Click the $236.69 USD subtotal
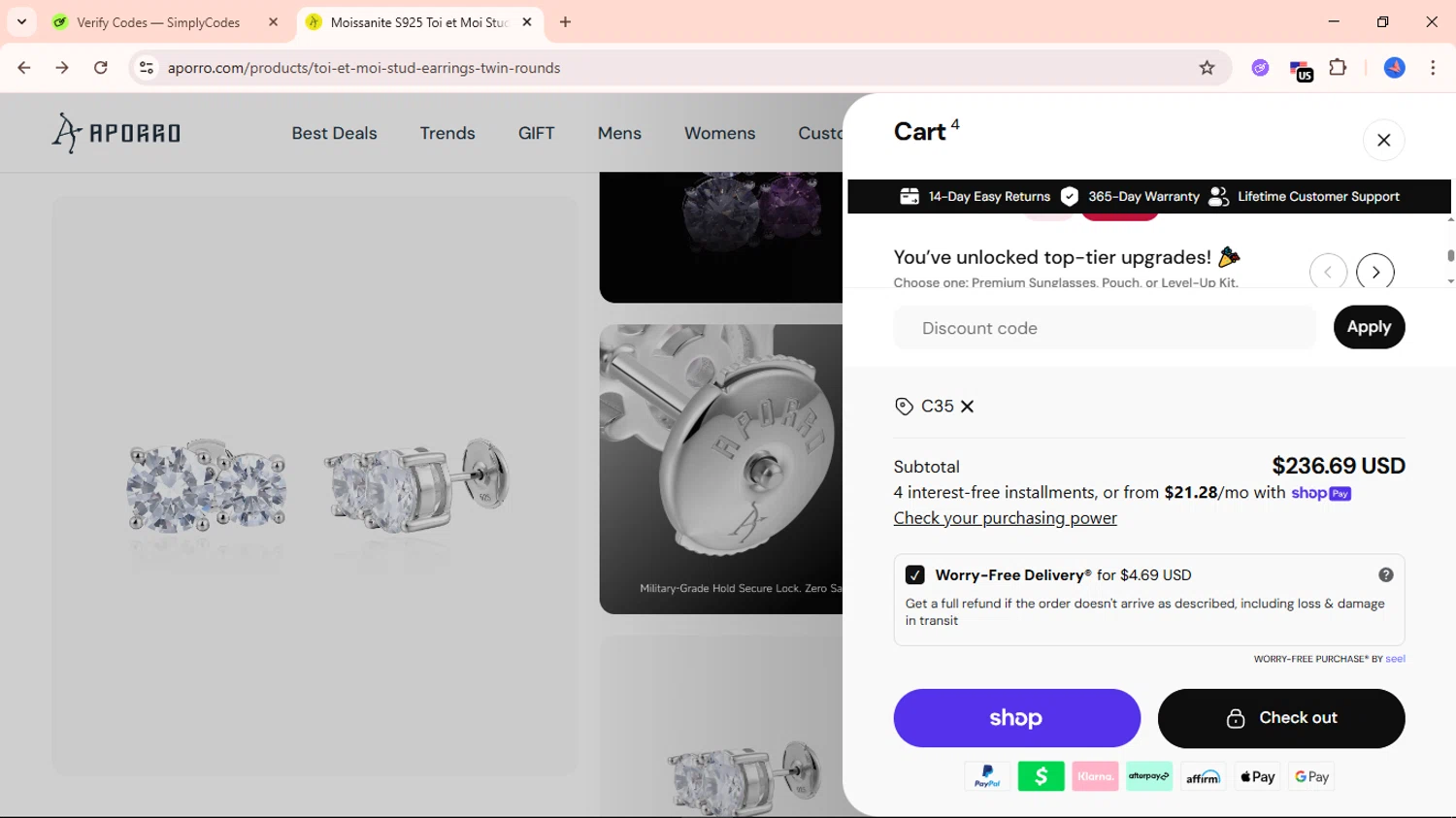The height and width of the screenshot is (818, 1456). coord(1339,467)
